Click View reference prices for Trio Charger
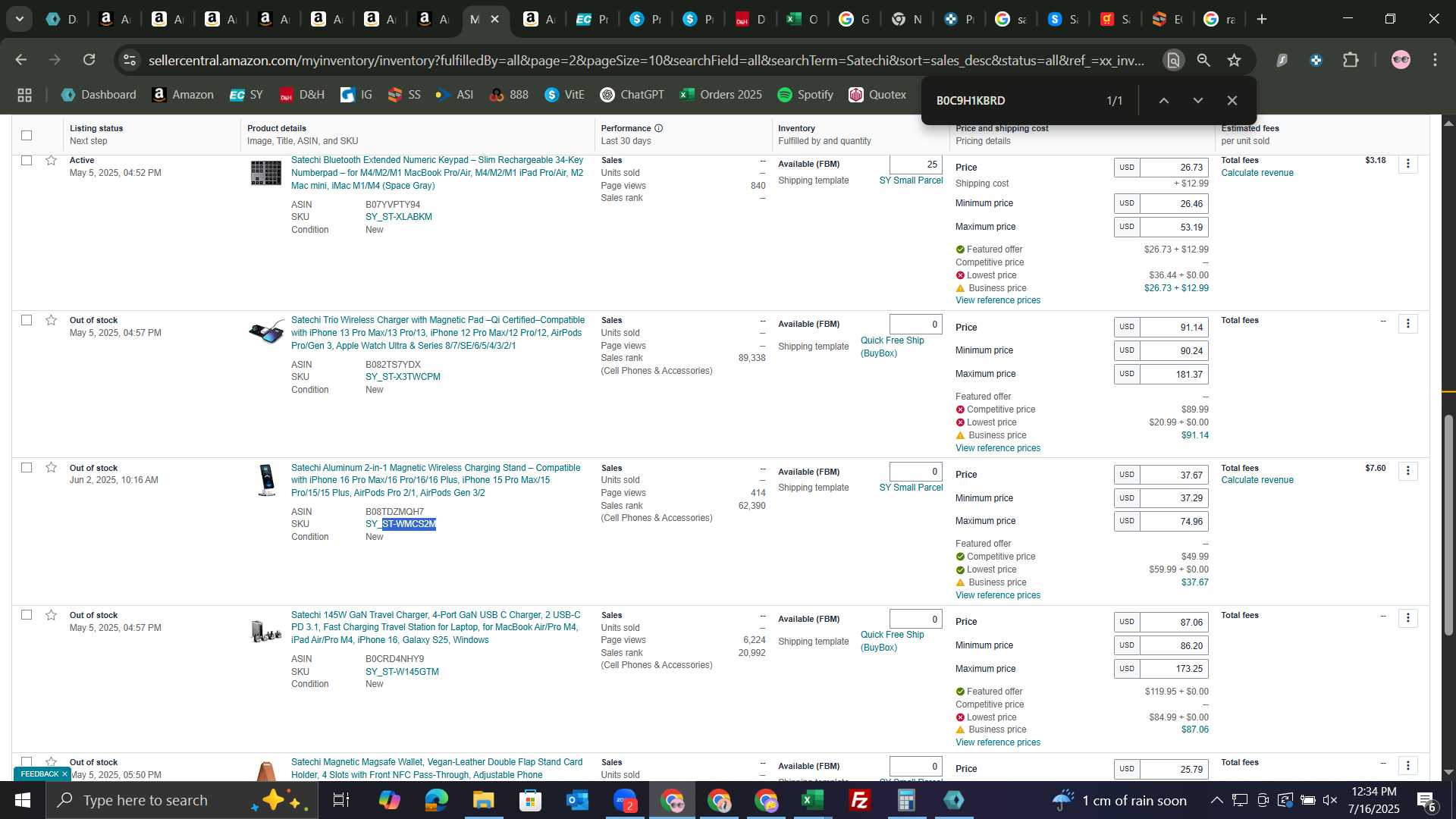Screen dimensions: 1456x819 (x=998, y=448)
